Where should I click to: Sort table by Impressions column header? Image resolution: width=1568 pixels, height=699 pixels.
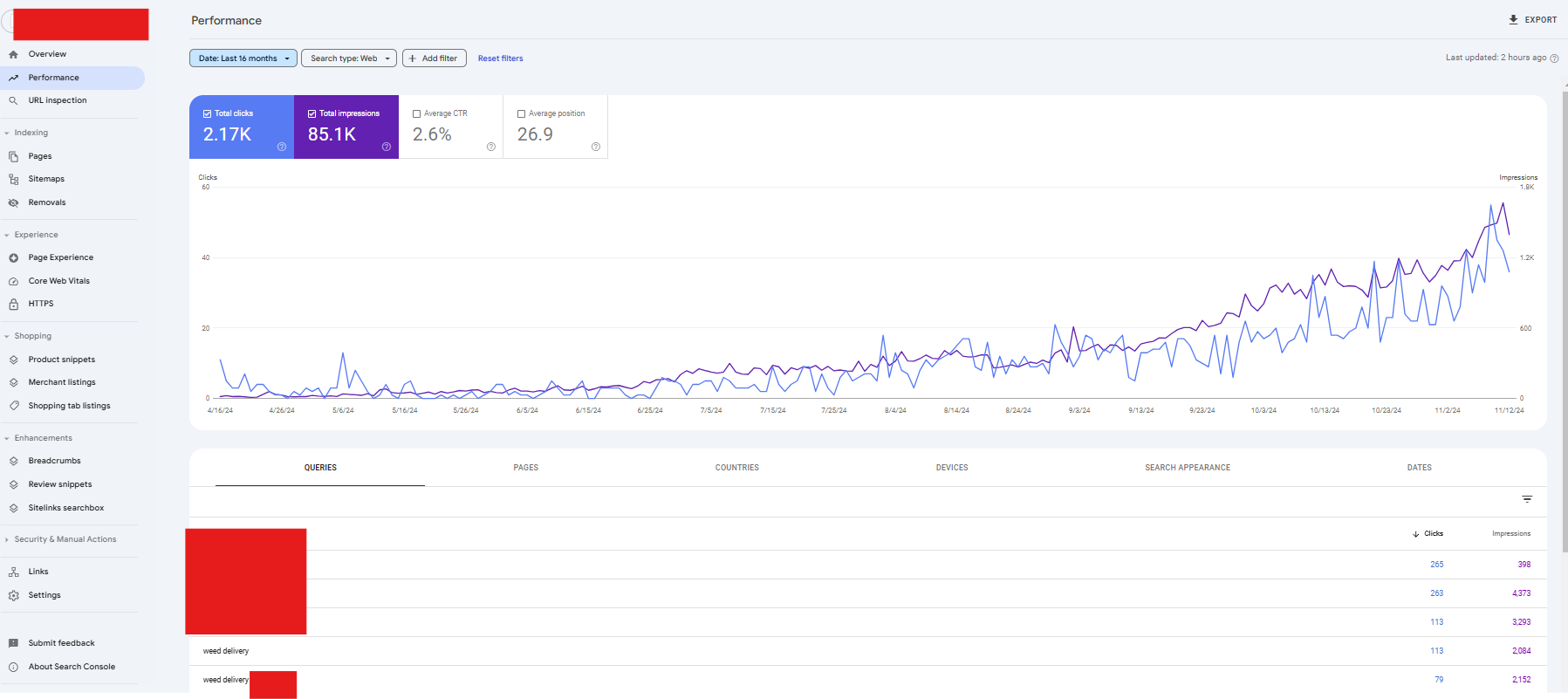1511,533
